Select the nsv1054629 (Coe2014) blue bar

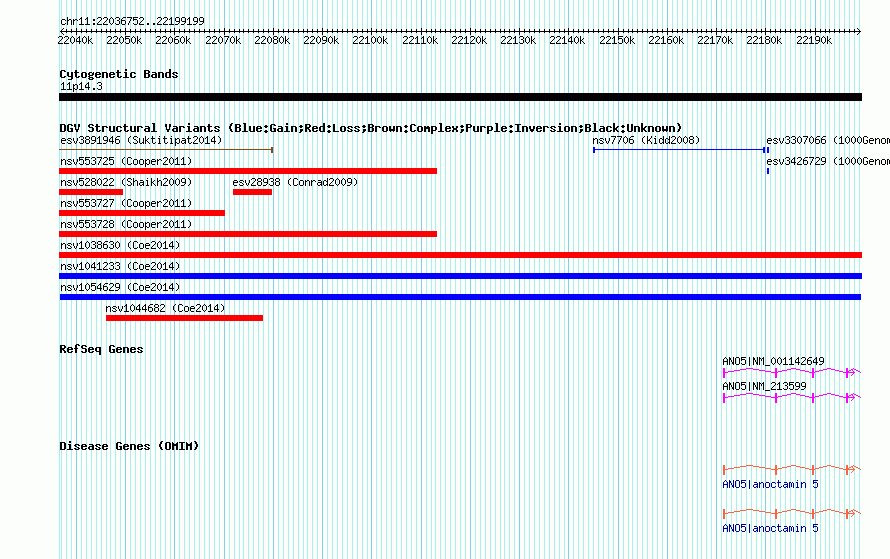point(460,297)
